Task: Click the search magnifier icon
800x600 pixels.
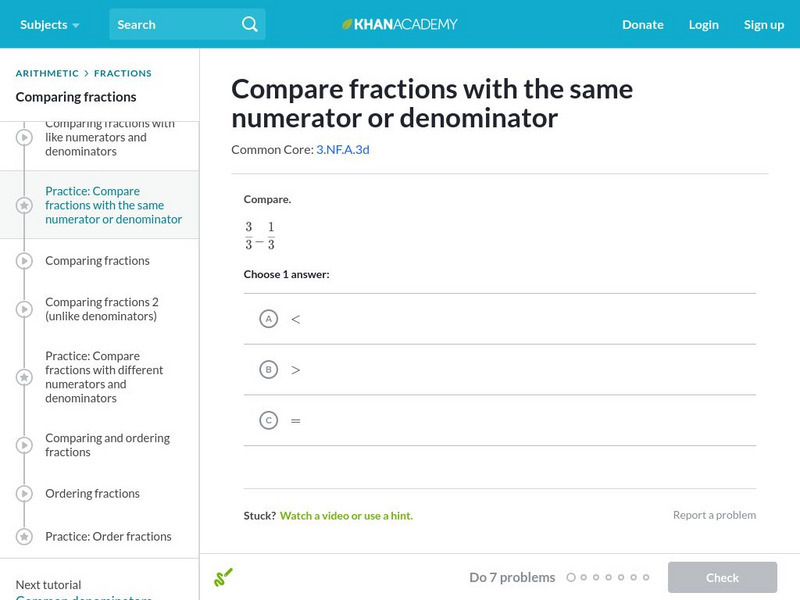Action: (x=250, y=24)
